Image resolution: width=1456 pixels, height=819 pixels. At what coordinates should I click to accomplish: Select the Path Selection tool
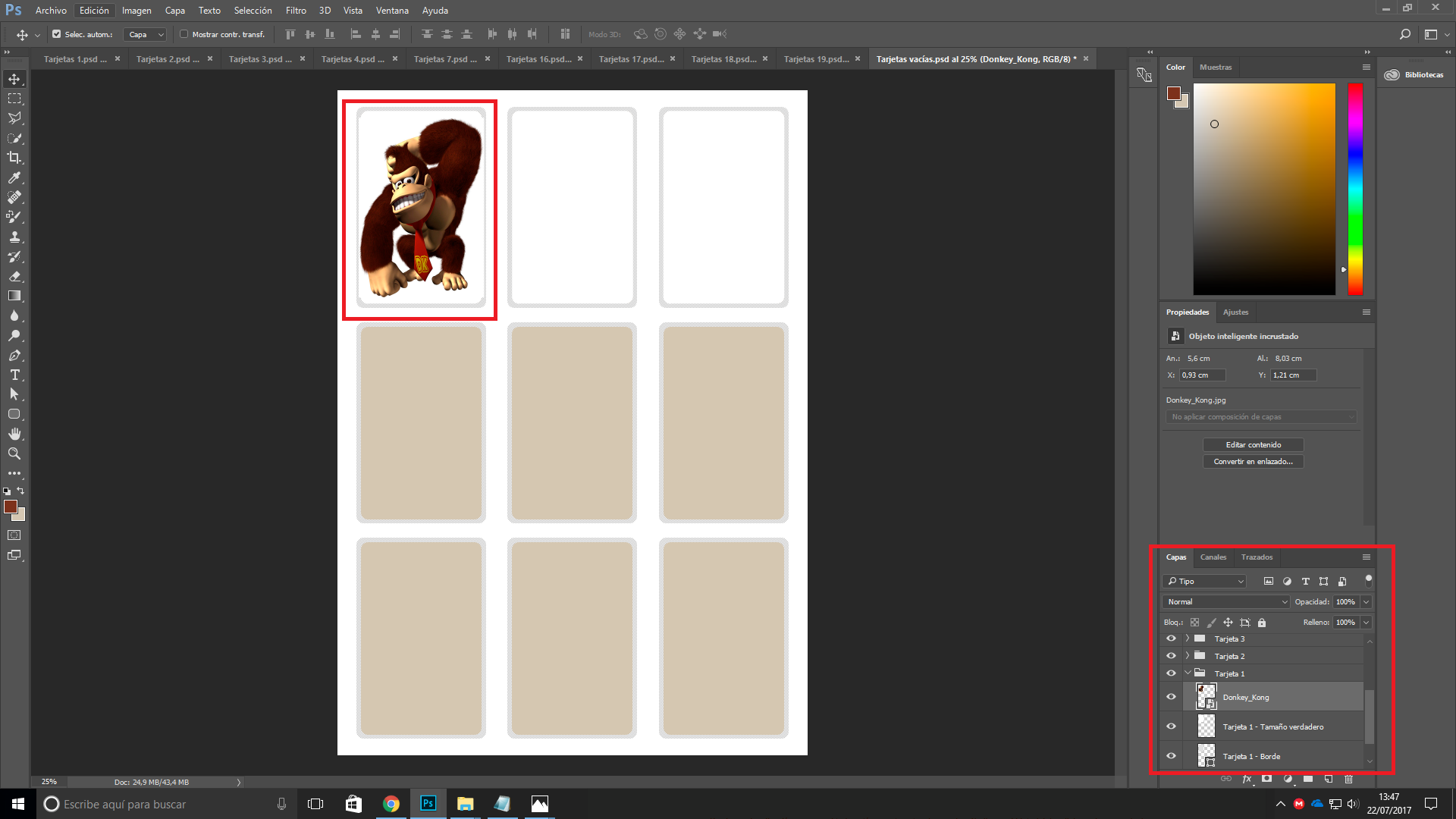(14, 394)
